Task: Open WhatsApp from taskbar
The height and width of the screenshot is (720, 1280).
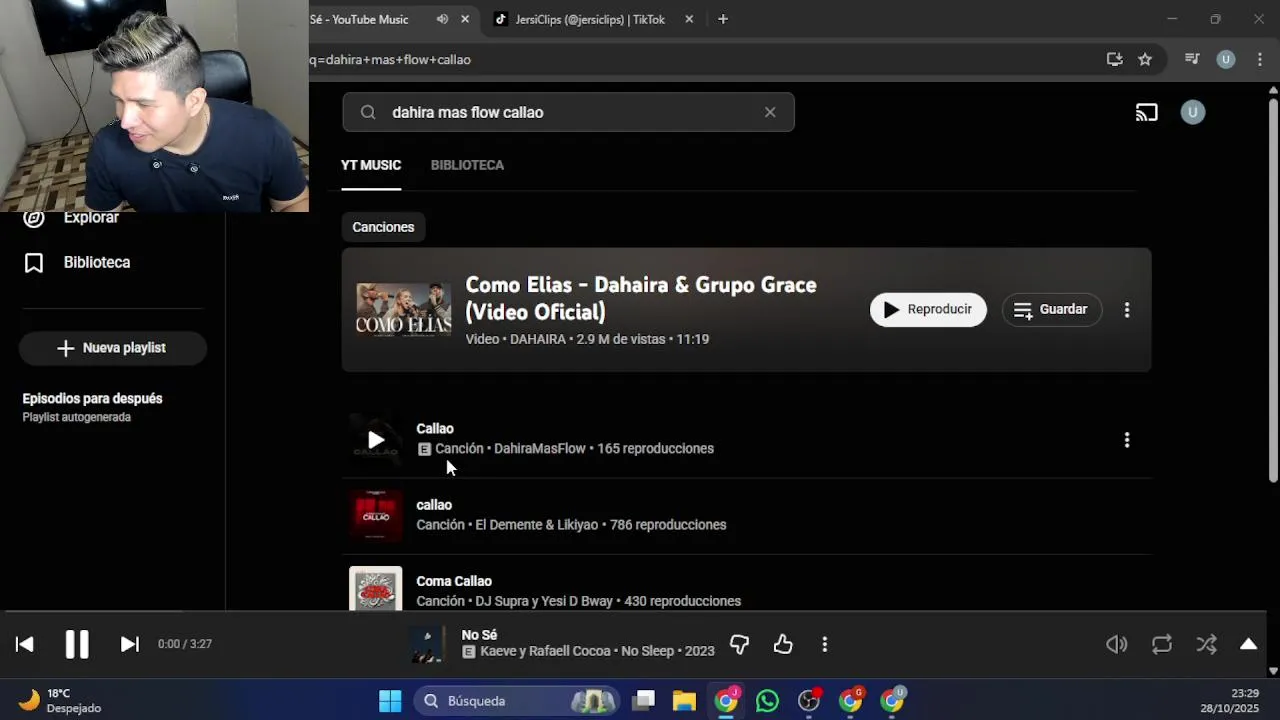Action: (767, 701)
